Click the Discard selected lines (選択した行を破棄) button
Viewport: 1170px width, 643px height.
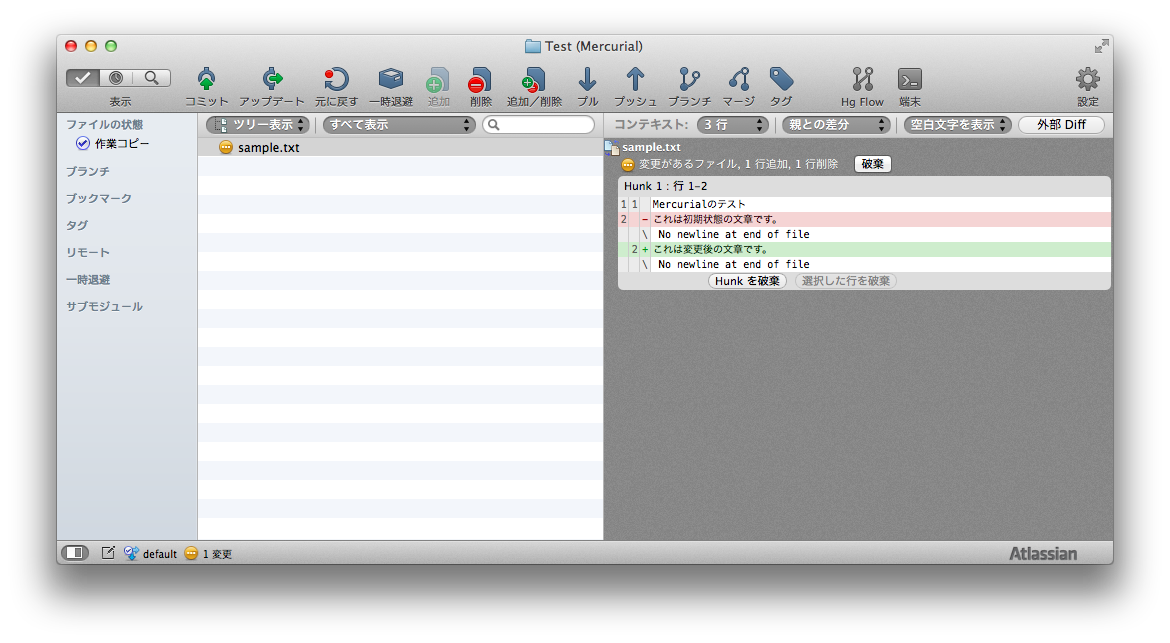[845, 281]
